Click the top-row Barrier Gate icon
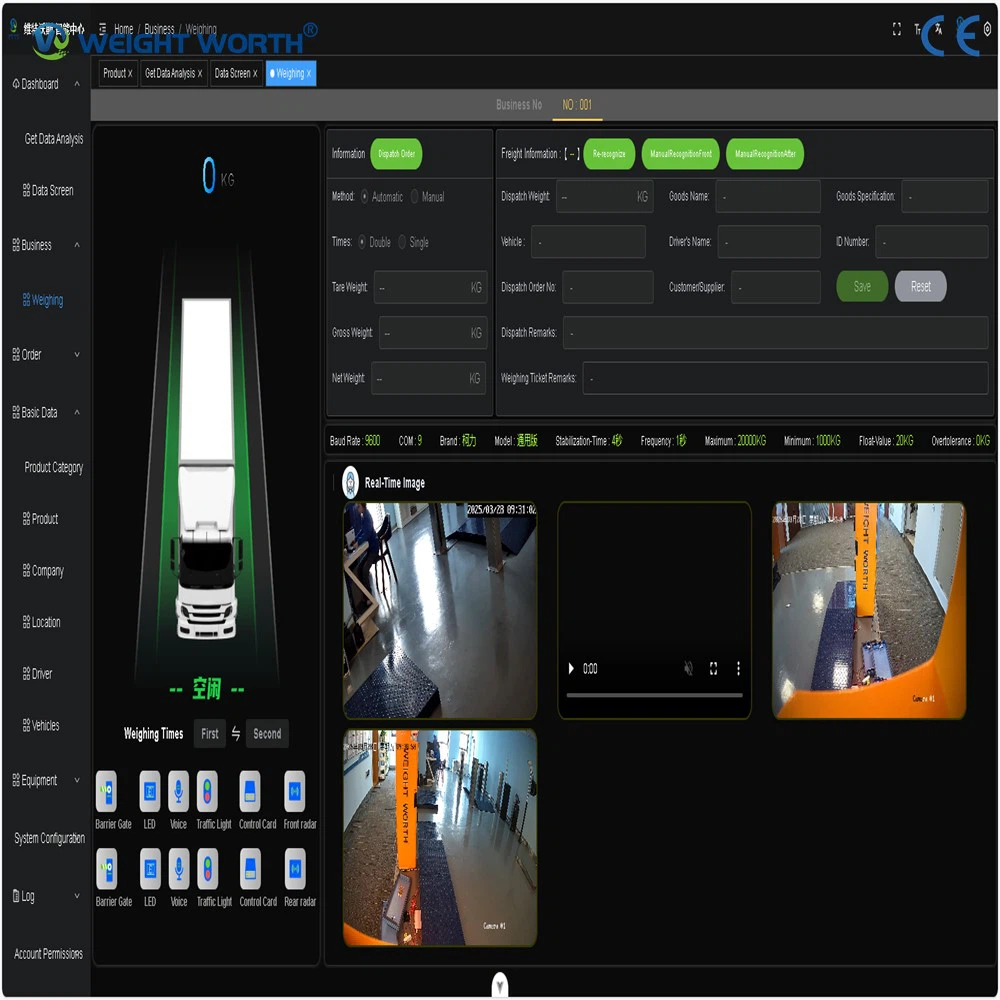This screenshot has height=1000, width=1000. 106,791
